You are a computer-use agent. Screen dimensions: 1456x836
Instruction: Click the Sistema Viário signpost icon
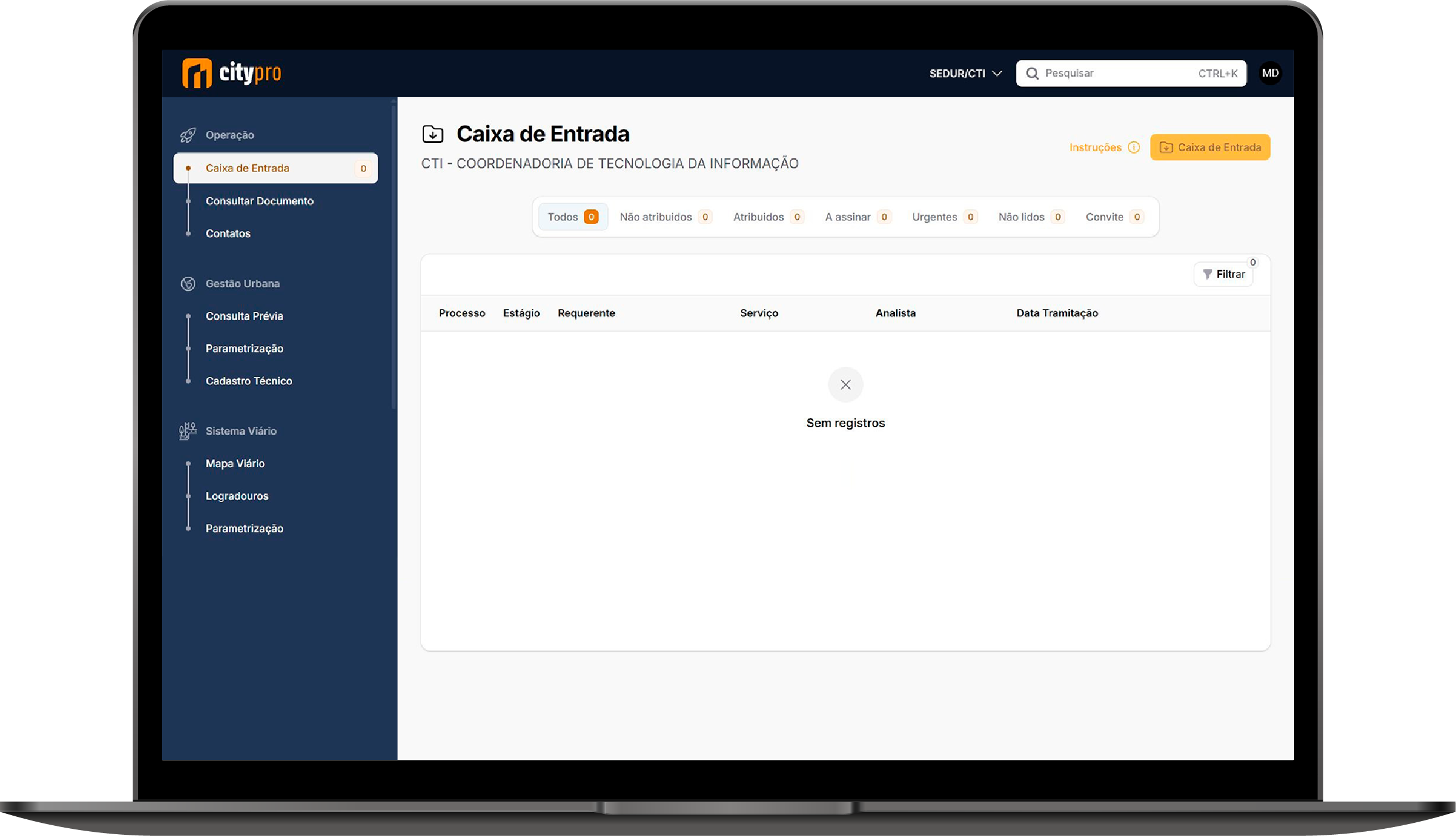click(x=188, y=431)
